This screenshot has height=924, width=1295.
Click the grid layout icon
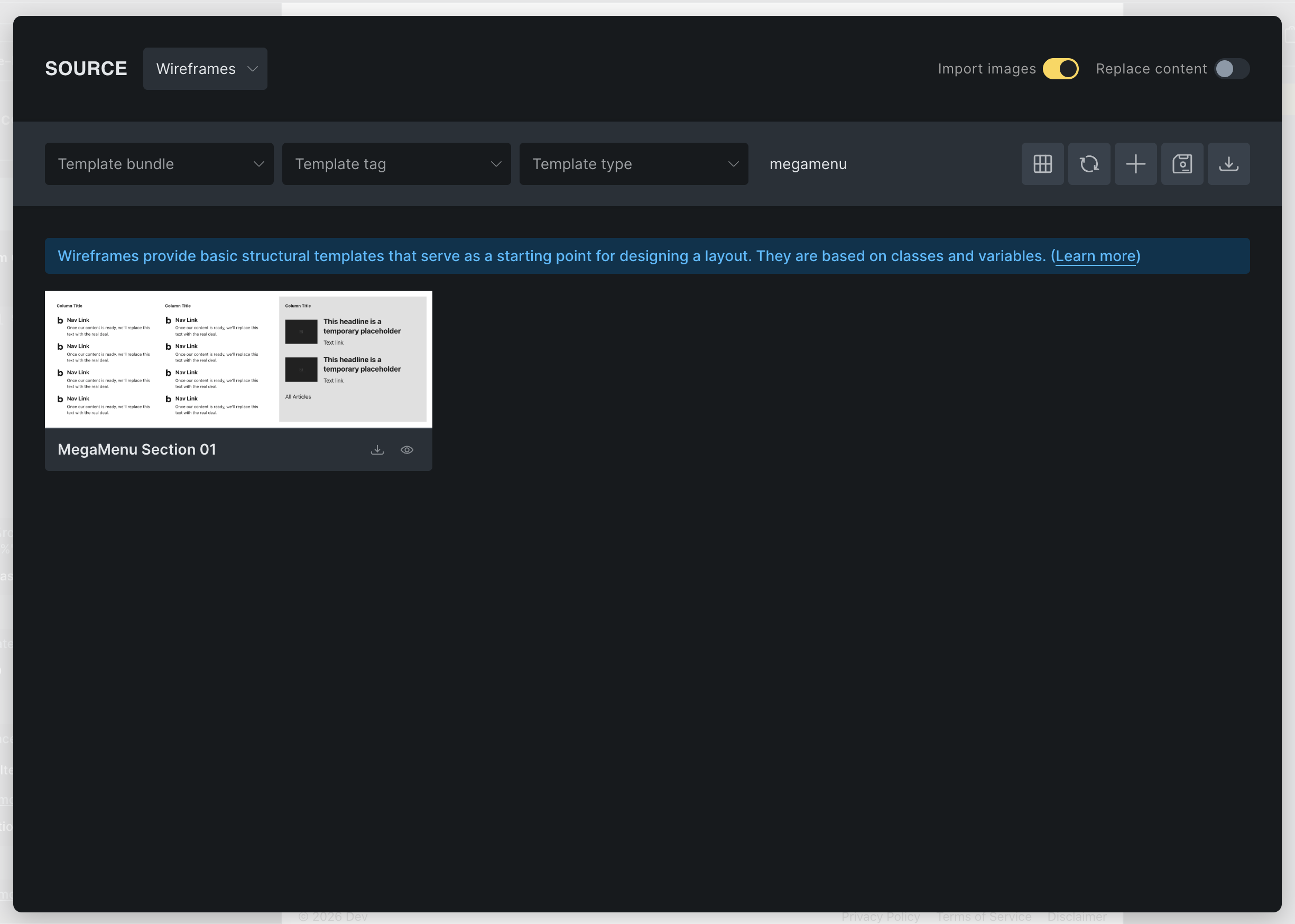[x=1042, y=164]
